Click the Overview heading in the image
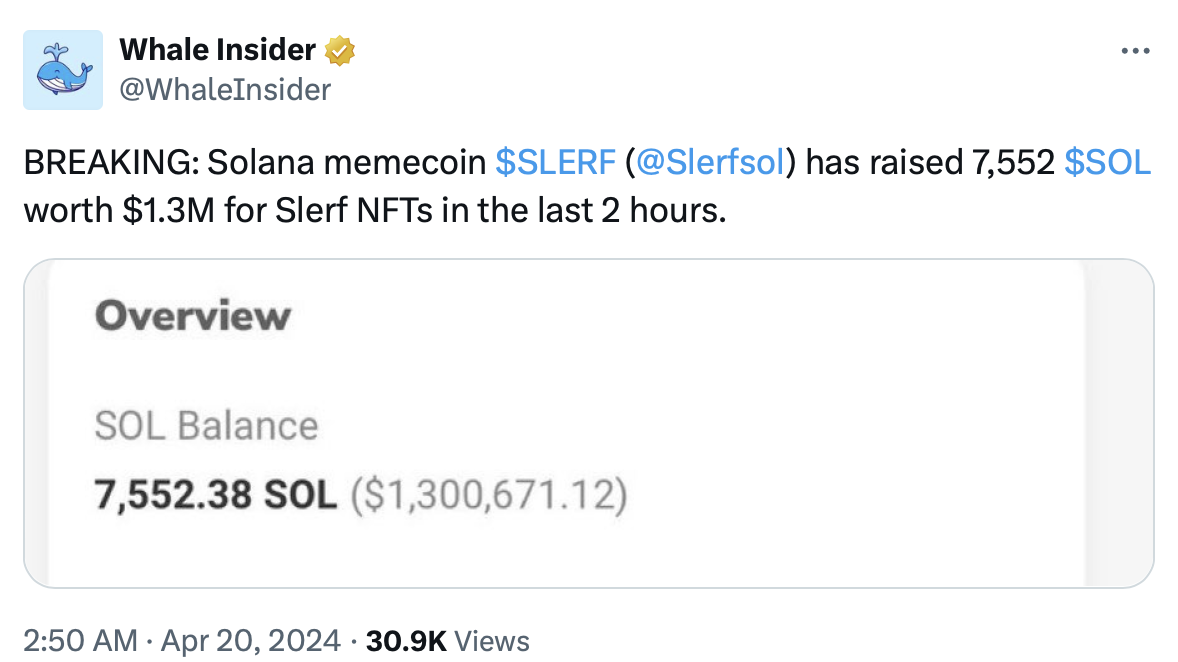The width and height of the screenshot is (1178, 662). [x=193, y=317]
